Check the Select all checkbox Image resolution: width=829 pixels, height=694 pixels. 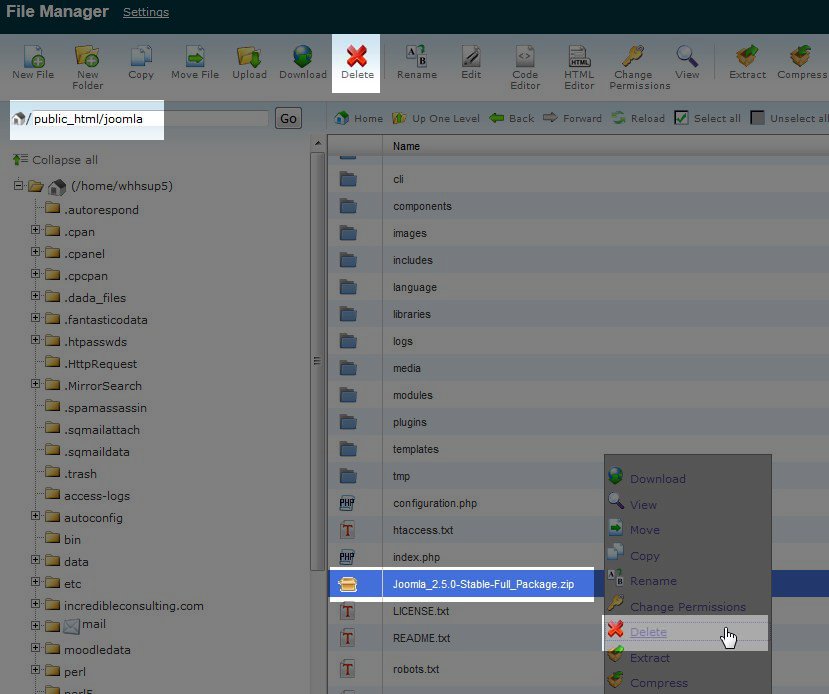pyautogui.click(x=681, y=118)
